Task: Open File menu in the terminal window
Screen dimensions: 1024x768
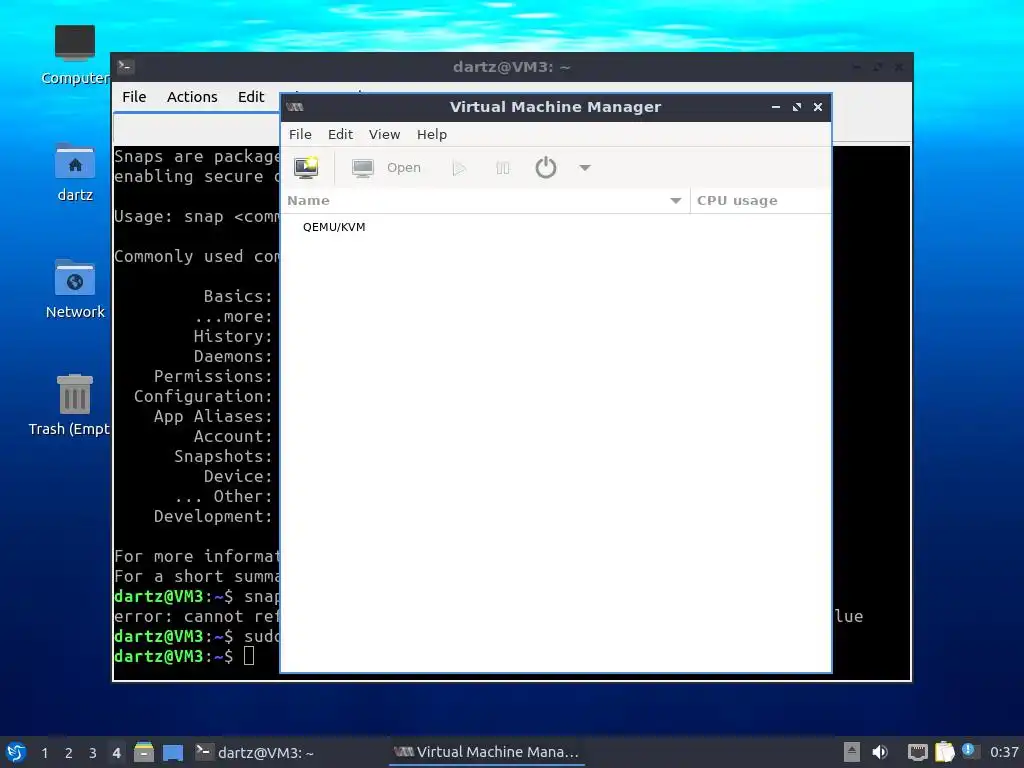Action: pos(134,97)
